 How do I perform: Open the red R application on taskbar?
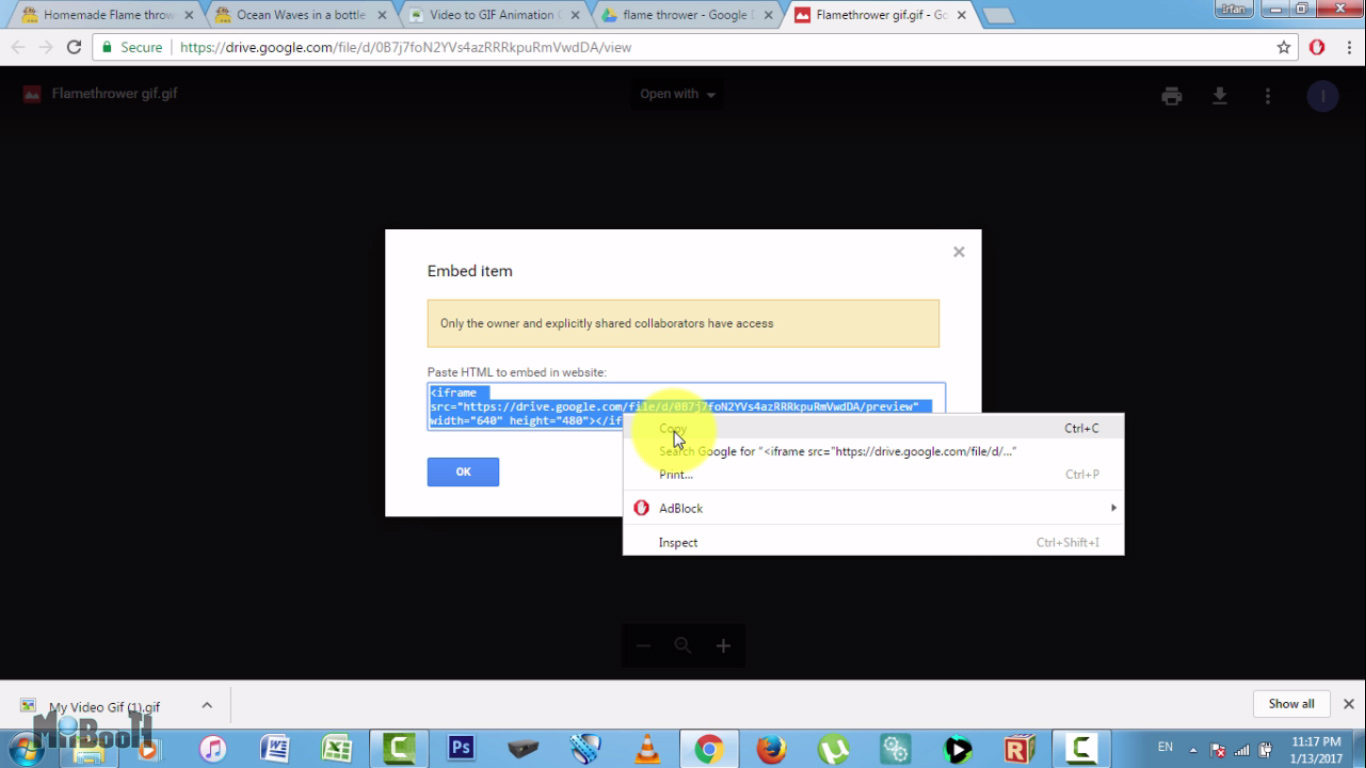click(x=1020, y=748)
